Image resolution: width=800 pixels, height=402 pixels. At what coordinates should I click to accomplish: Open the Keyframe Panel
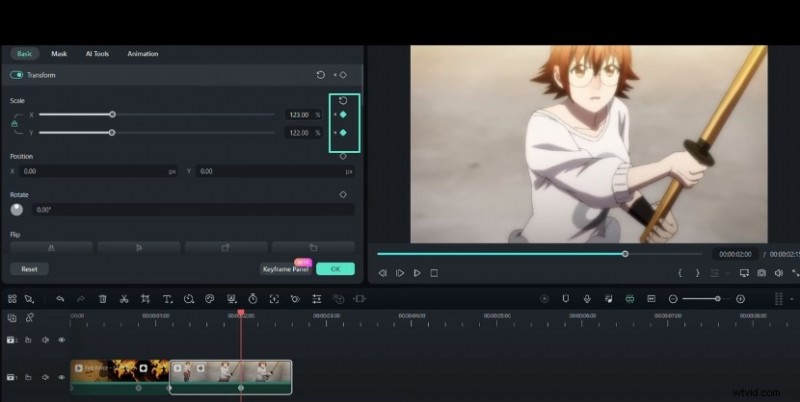coord(286,269)
